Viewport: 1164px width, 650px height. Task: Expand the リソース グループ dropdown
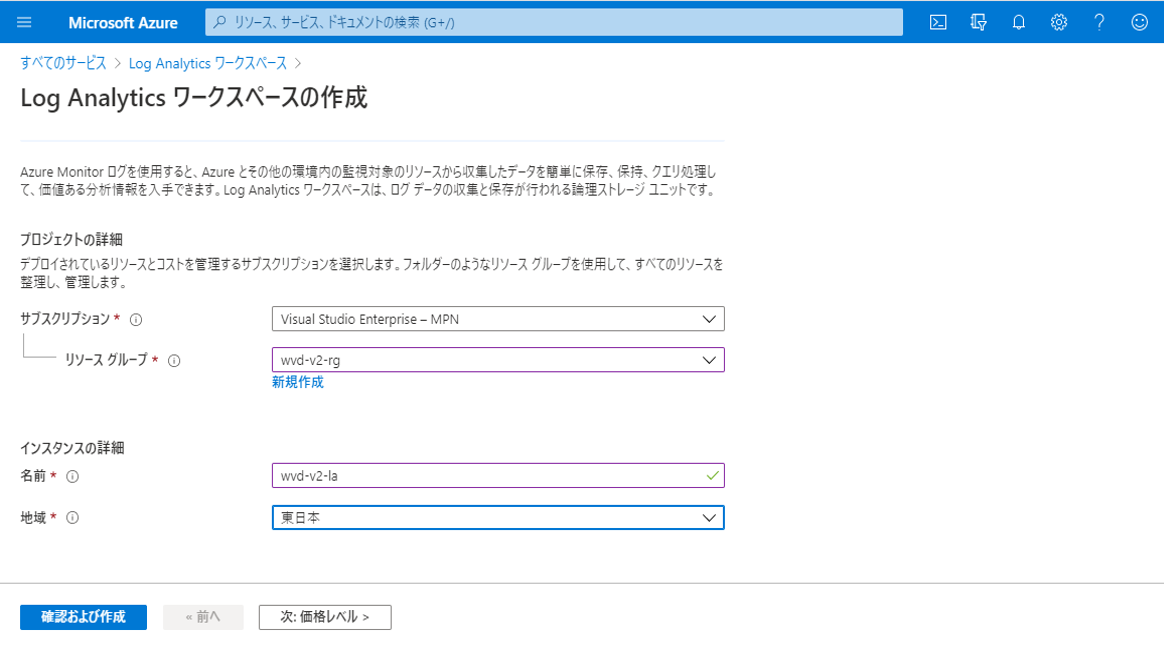point(499,359)
